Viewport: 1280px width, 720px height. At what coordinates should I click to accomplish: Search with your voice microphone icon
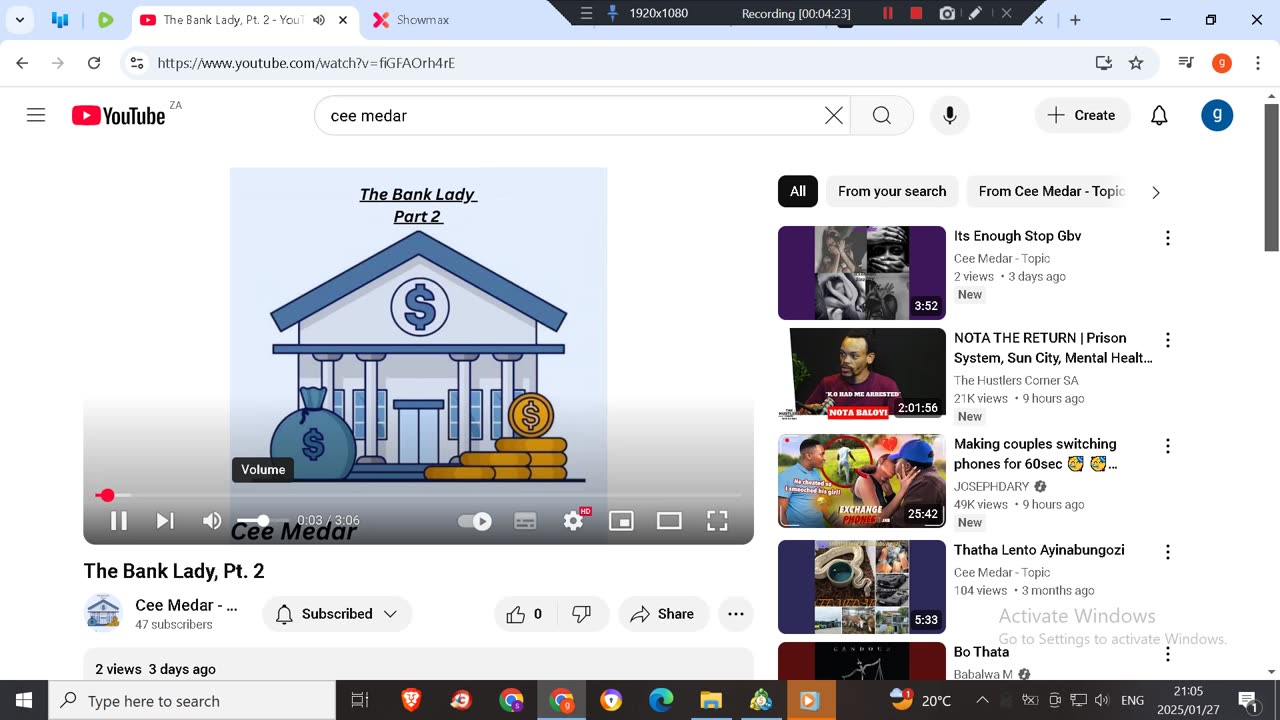coord(950,116)
